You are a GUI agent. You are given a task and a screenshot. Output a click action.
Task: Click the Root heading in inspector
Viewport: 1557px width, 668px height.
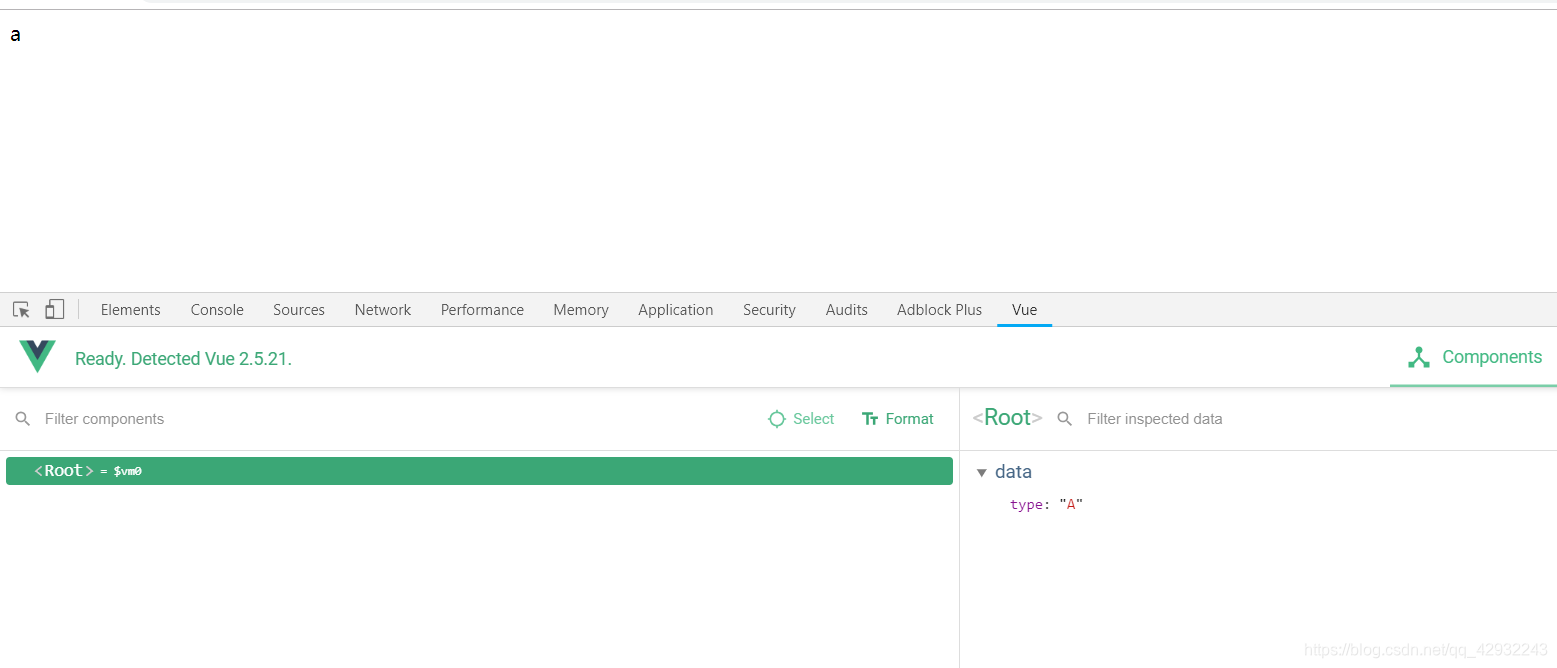pos(1007,418)
